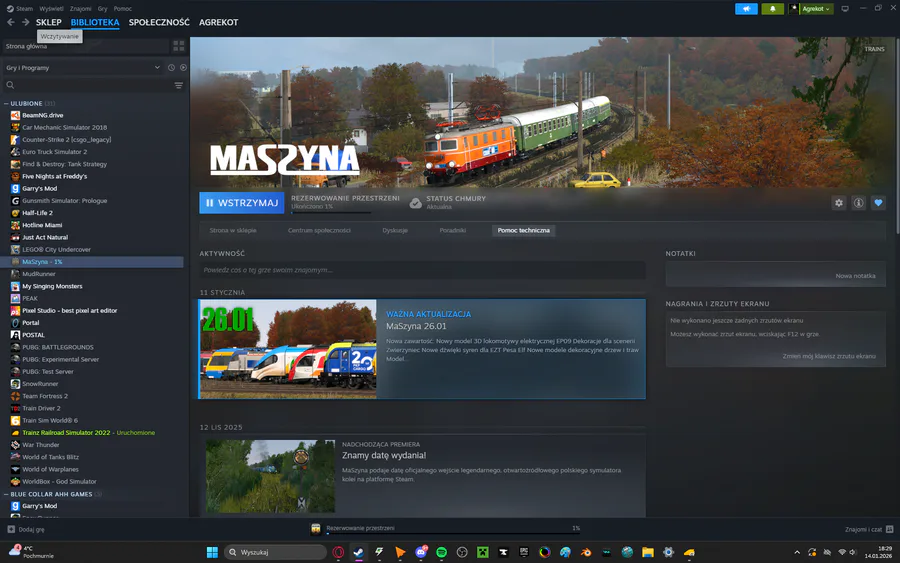Image resolution: width=900 pixels, height=563 pixels.
Task: Click the library search field
Action: tap(86, 85)
